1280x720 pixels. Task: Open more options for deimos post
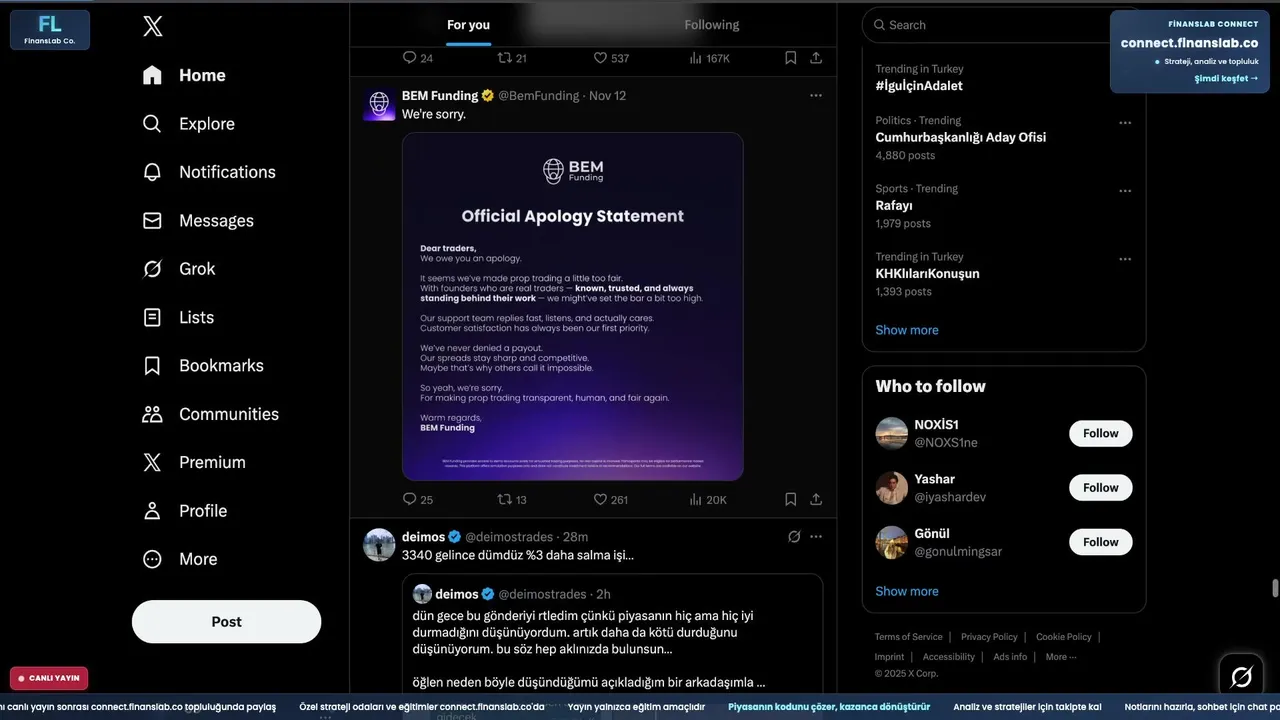[x=816, y=537]
